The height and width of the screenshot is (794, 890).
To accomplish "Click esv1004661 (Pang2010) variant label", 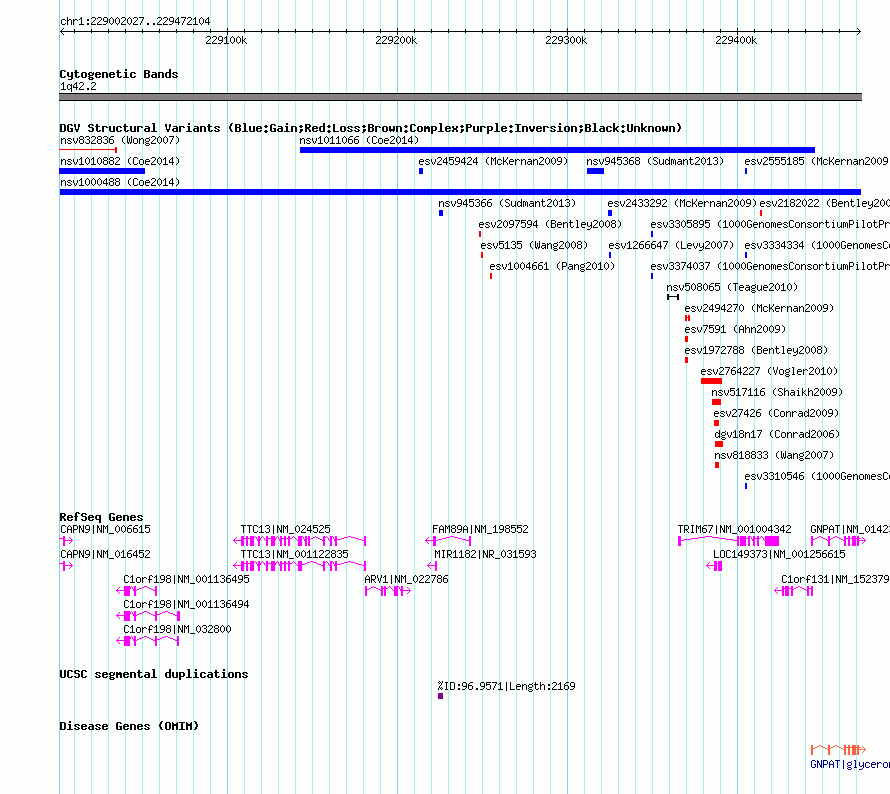I will (552, 266).
